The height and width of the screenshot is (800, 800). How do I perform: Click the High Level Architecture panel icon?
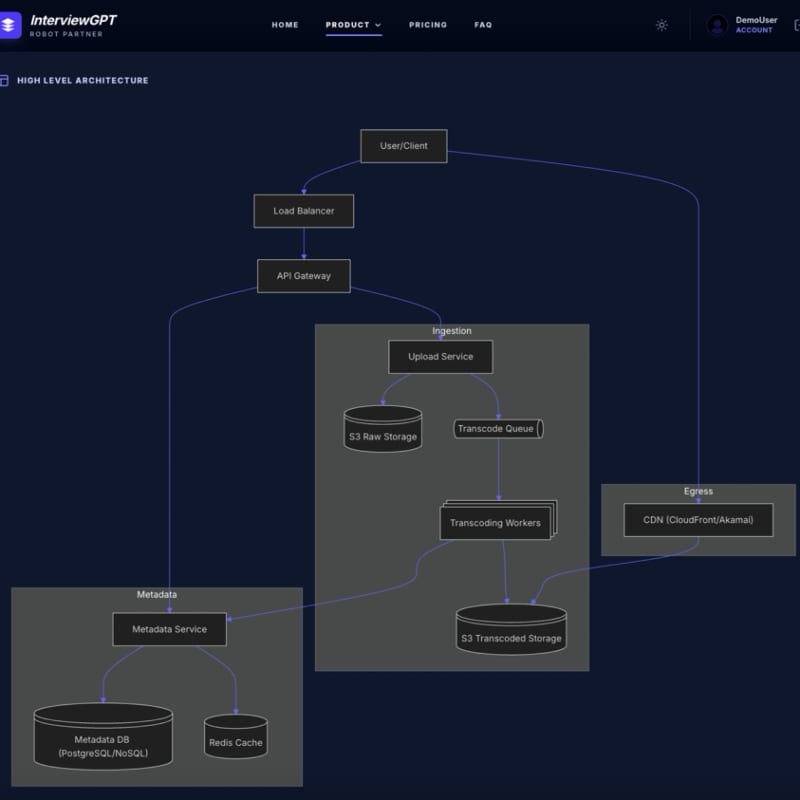(4, 81)
